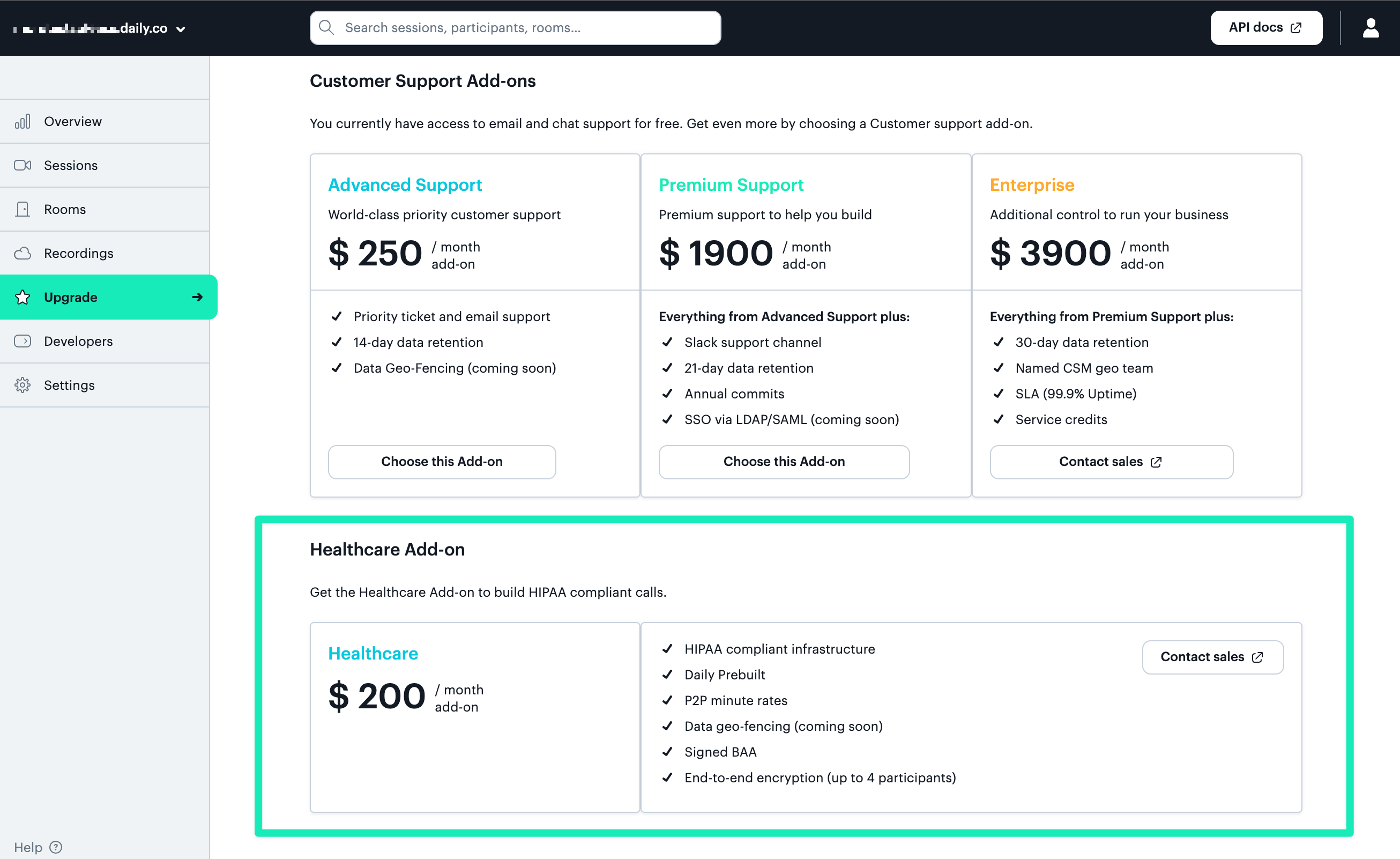
Task: Click the Overview sidebar icon
Action: point(23,121)
